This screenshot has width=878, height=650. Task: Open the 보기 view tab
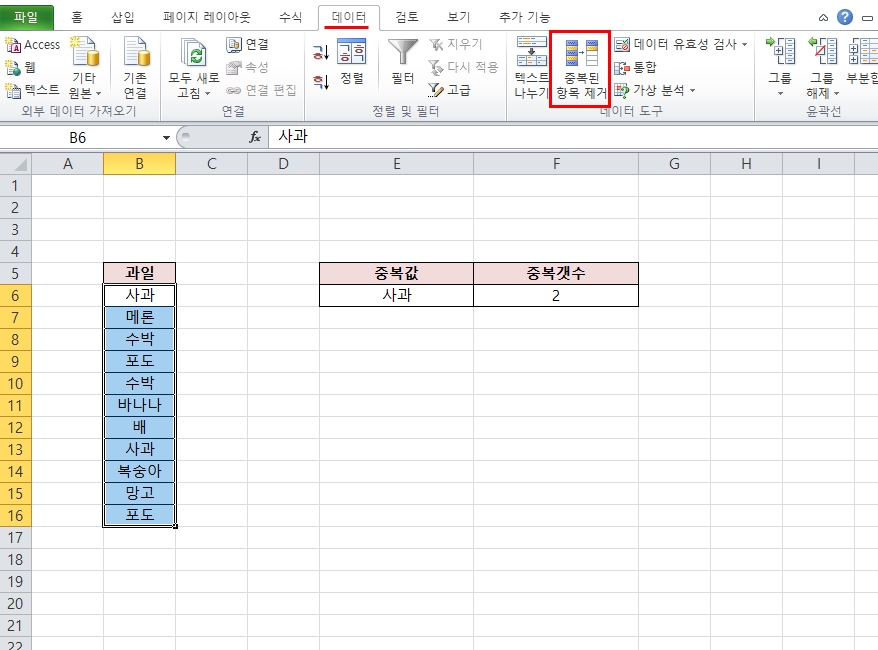tap(458, 17)
